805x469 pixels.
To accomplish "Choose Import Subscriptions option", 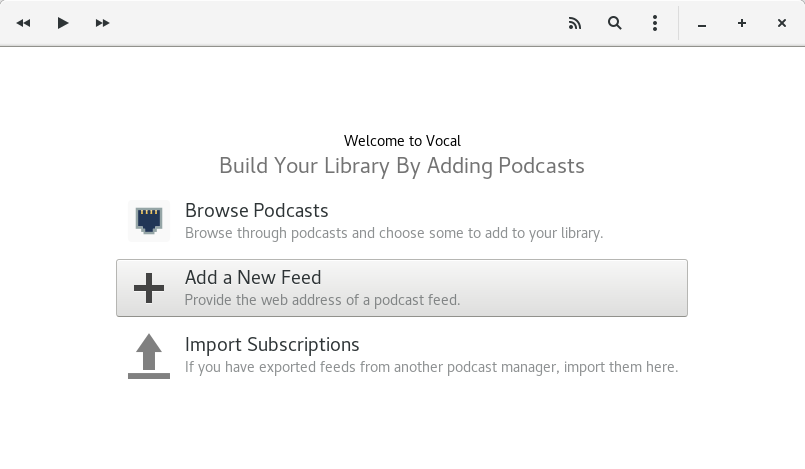I will (402, 355).
